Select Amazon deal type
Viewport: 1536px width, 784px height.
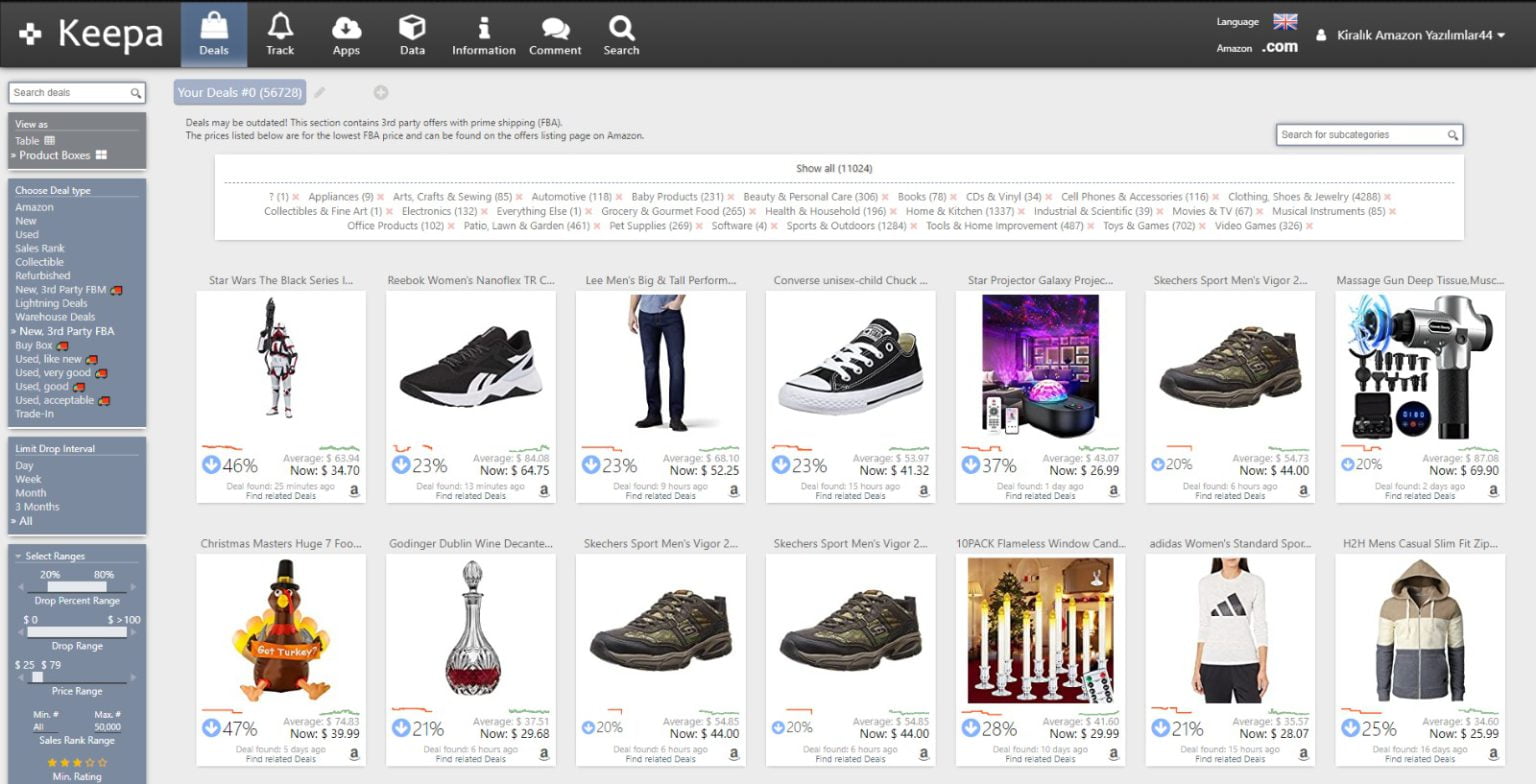[34, 207]
